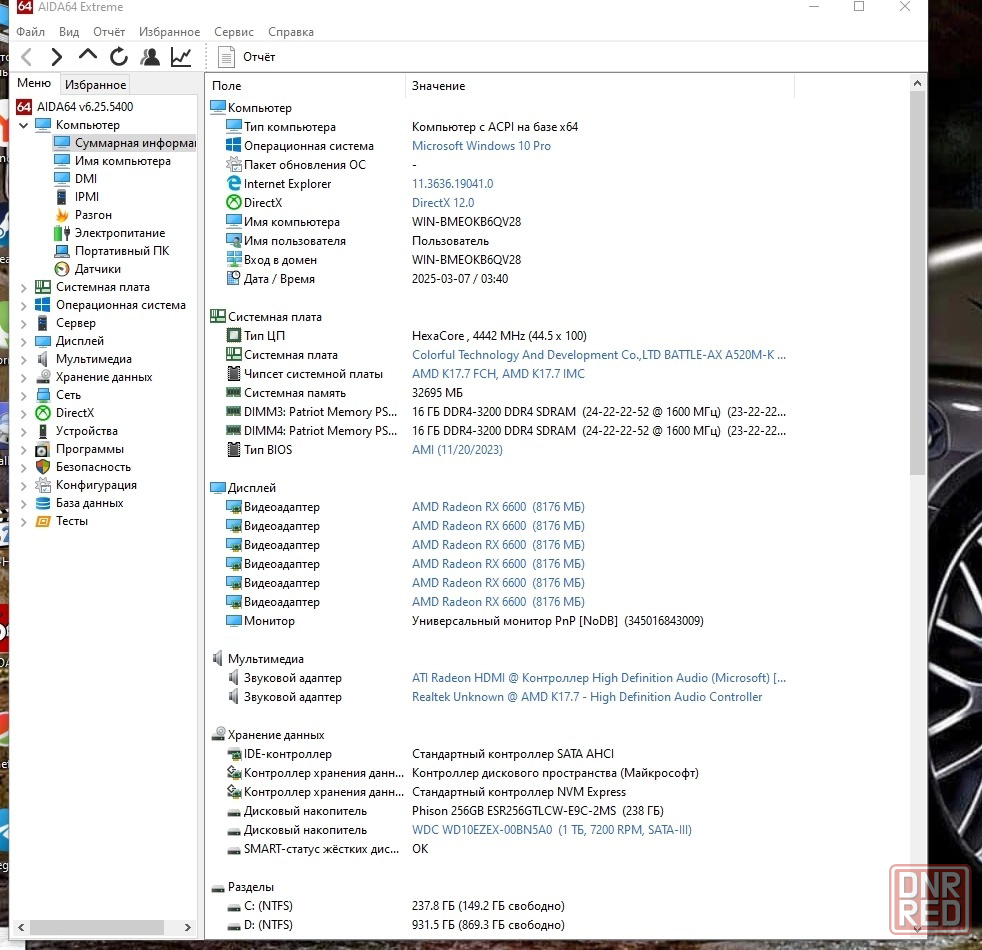The image size is (982, 950).
Task: Select Суммарная информация in the tree
Action: tap(125, 143)
